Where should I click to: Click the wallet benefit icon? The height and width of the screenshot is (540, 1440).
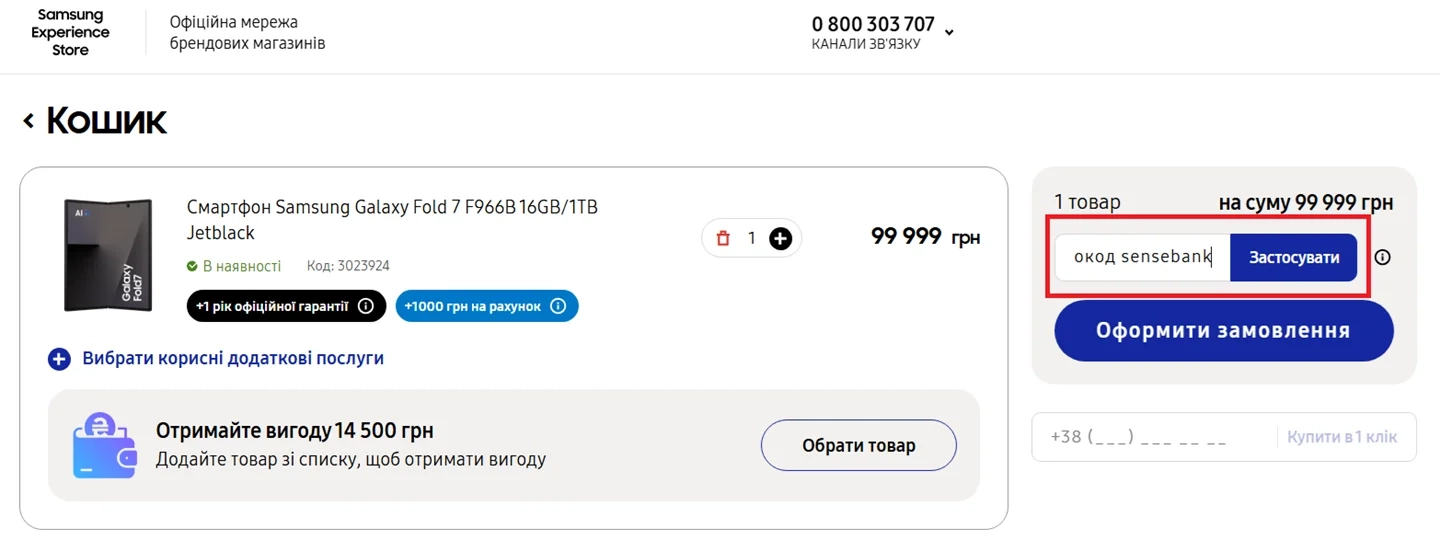point(104,445)
